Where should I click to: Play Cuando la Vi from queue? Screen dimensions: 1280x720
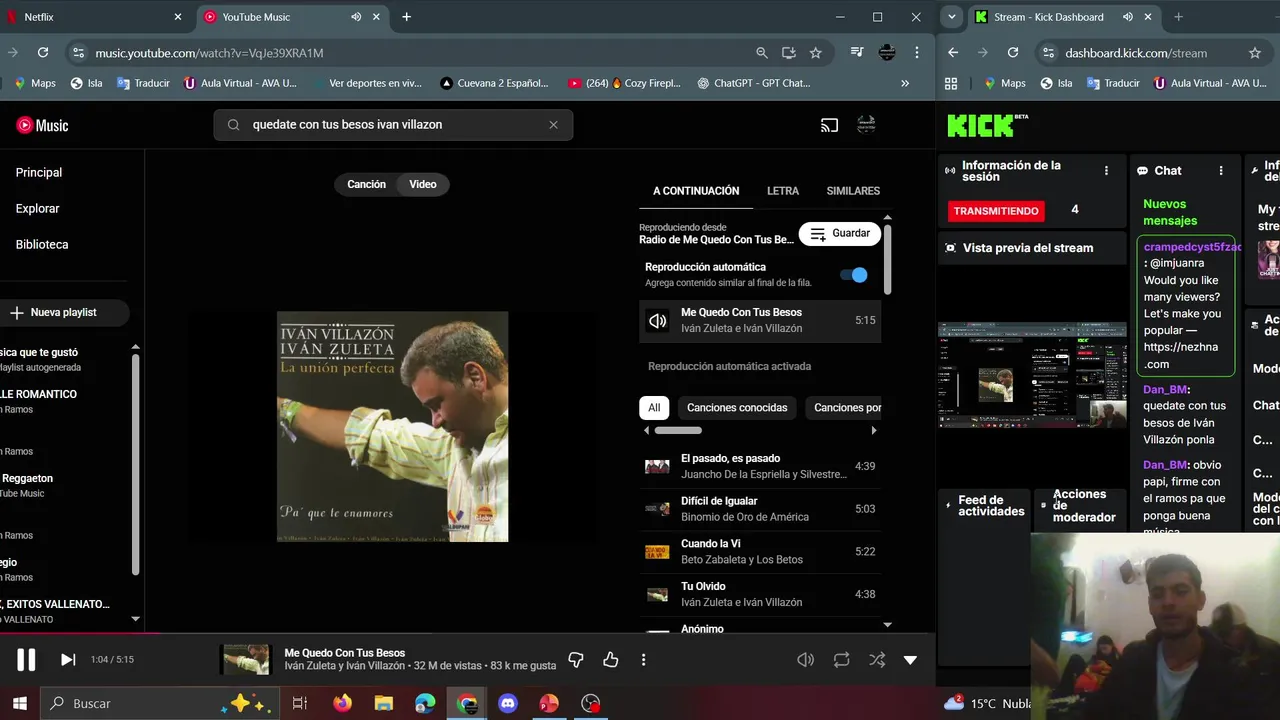coord(760,551)
